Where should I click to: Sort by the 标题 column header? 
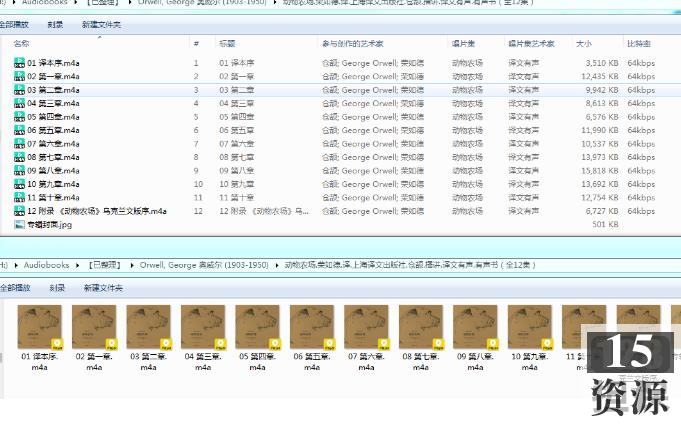(227, 43)
